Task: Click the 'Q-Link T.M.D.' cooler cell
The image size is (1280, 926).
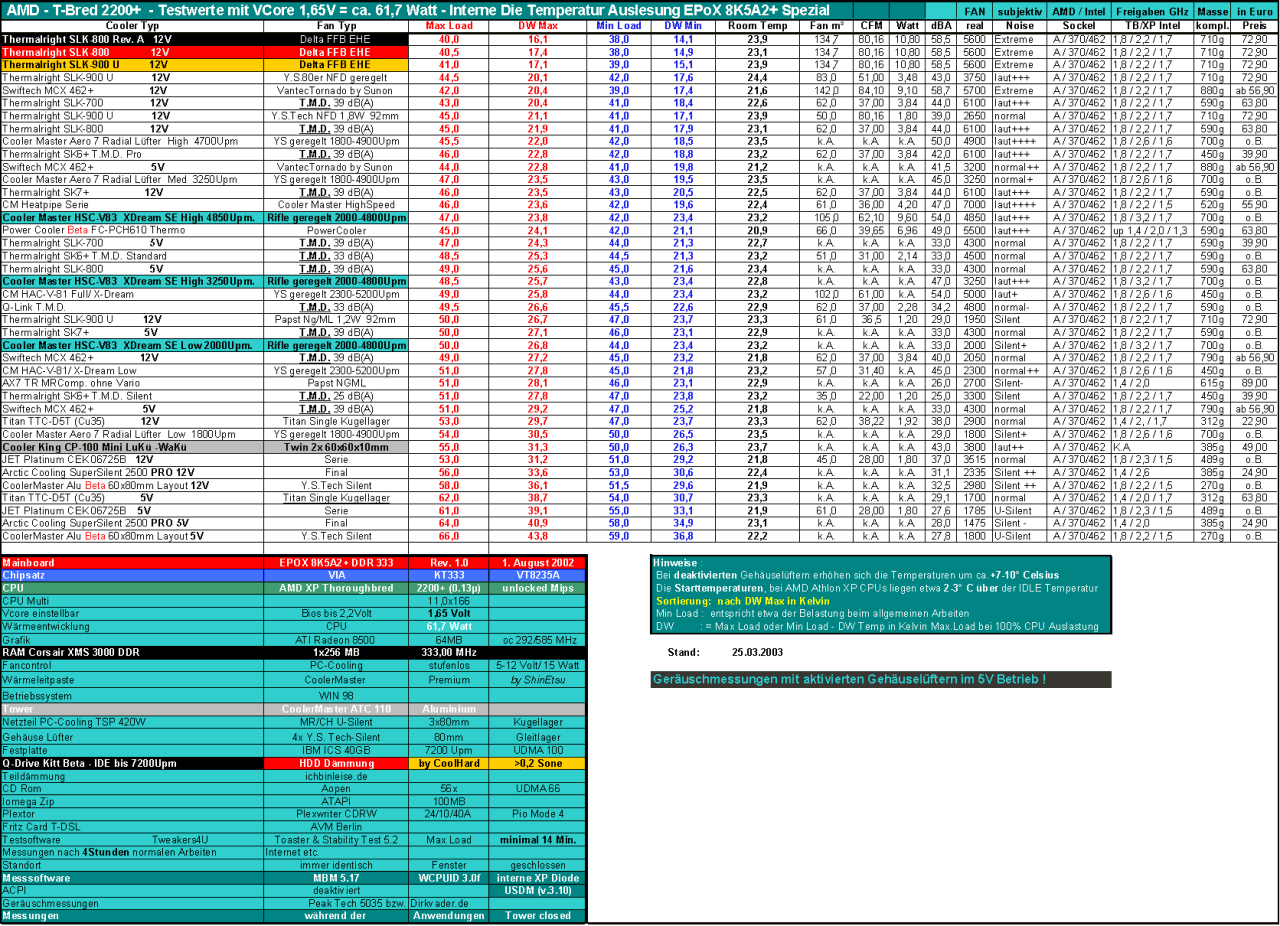Action: tap(132, 307)
